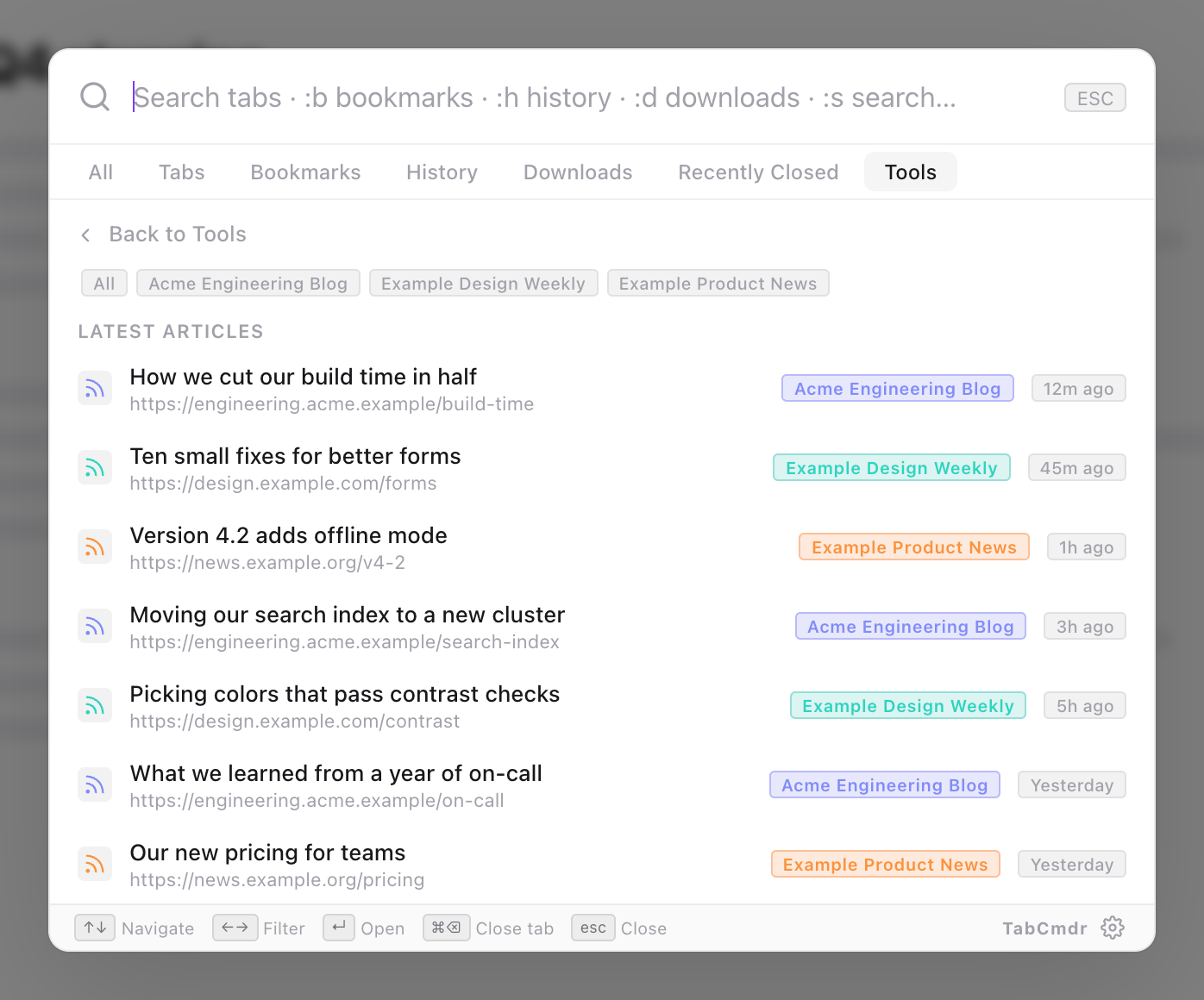Click Example Product News tag on Version 4.2 row
1204x1000 pixels.
click(x=914, y=547)
